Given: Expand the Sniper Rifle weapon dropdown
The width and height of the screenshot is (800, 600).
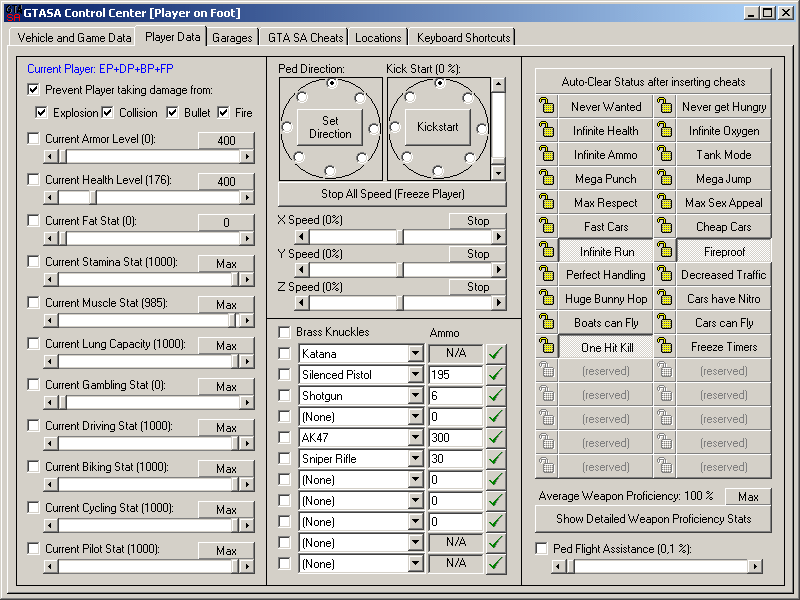Looking at the screenshot, I should 416,459.
